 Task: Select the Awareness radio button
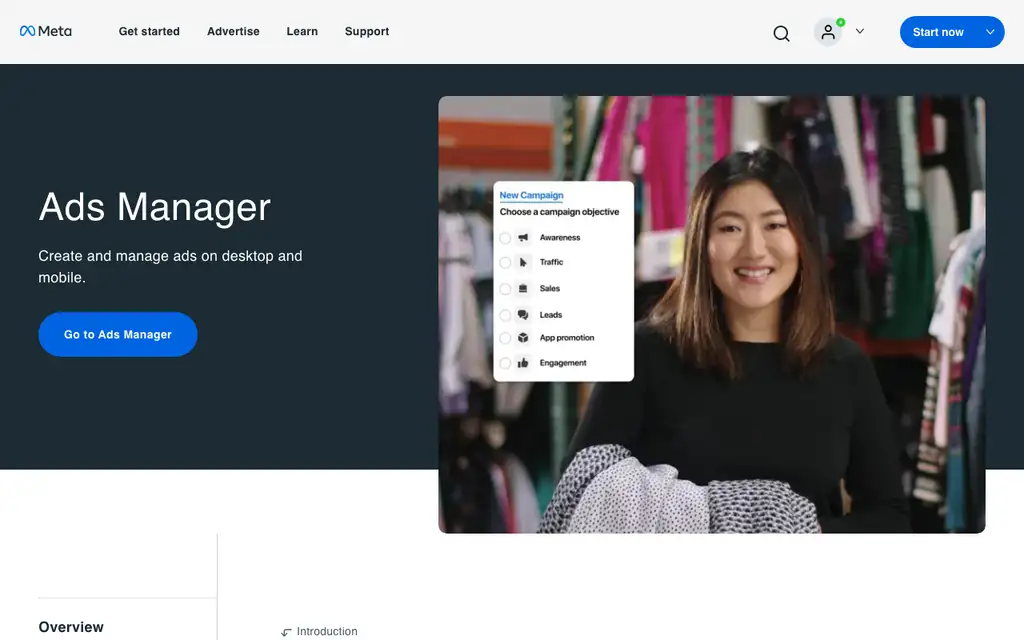tap(505, 238)
